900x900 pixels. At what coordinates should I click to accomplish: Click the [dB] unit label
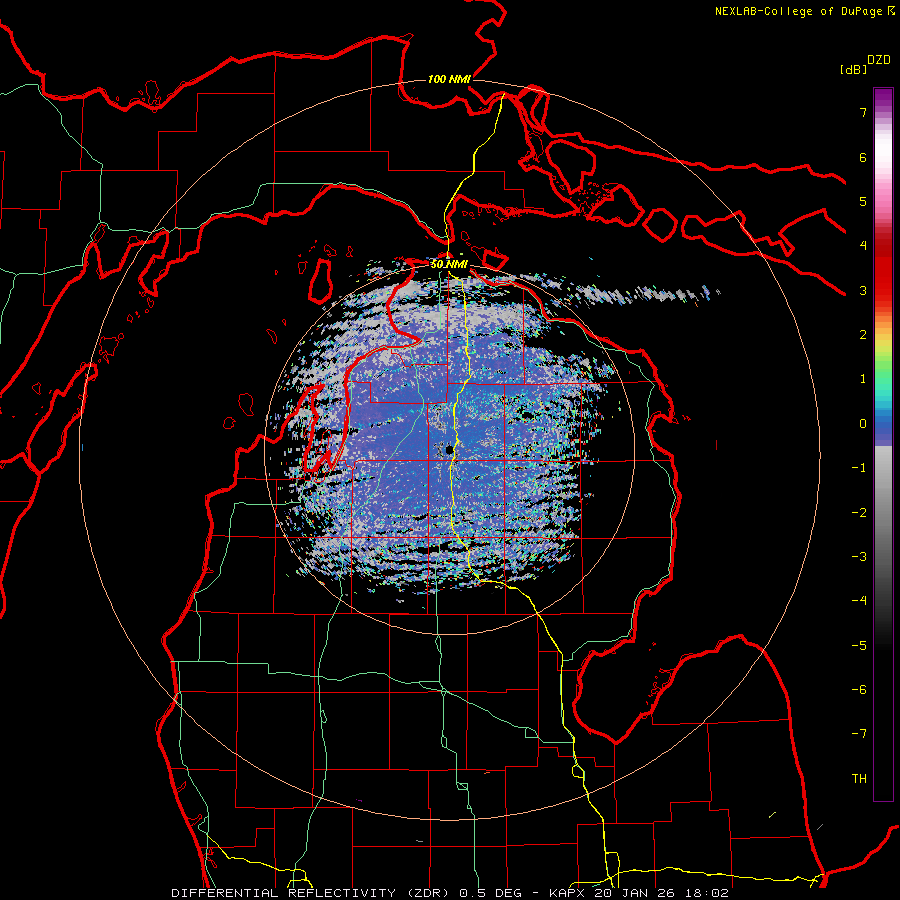853,69
